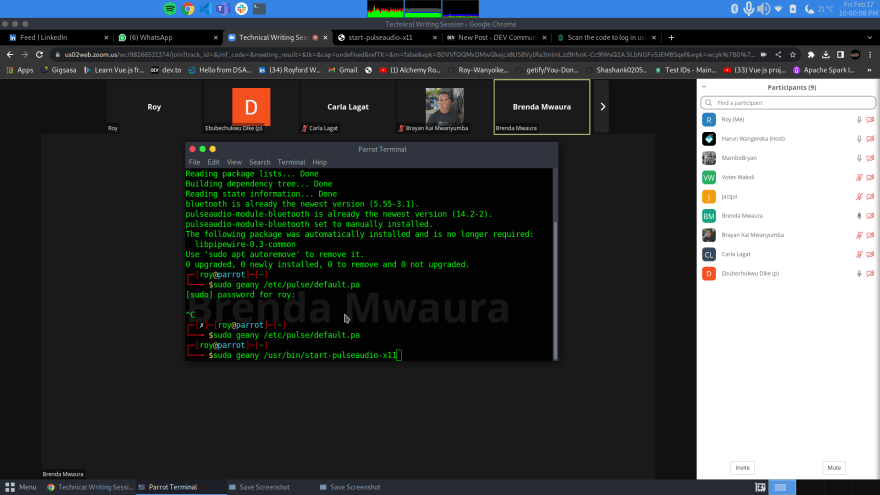The width and height of the screenshot is (880, 495).
Task: Switch to the Feed | LinkedIn tab
Action: coord(43,38)
